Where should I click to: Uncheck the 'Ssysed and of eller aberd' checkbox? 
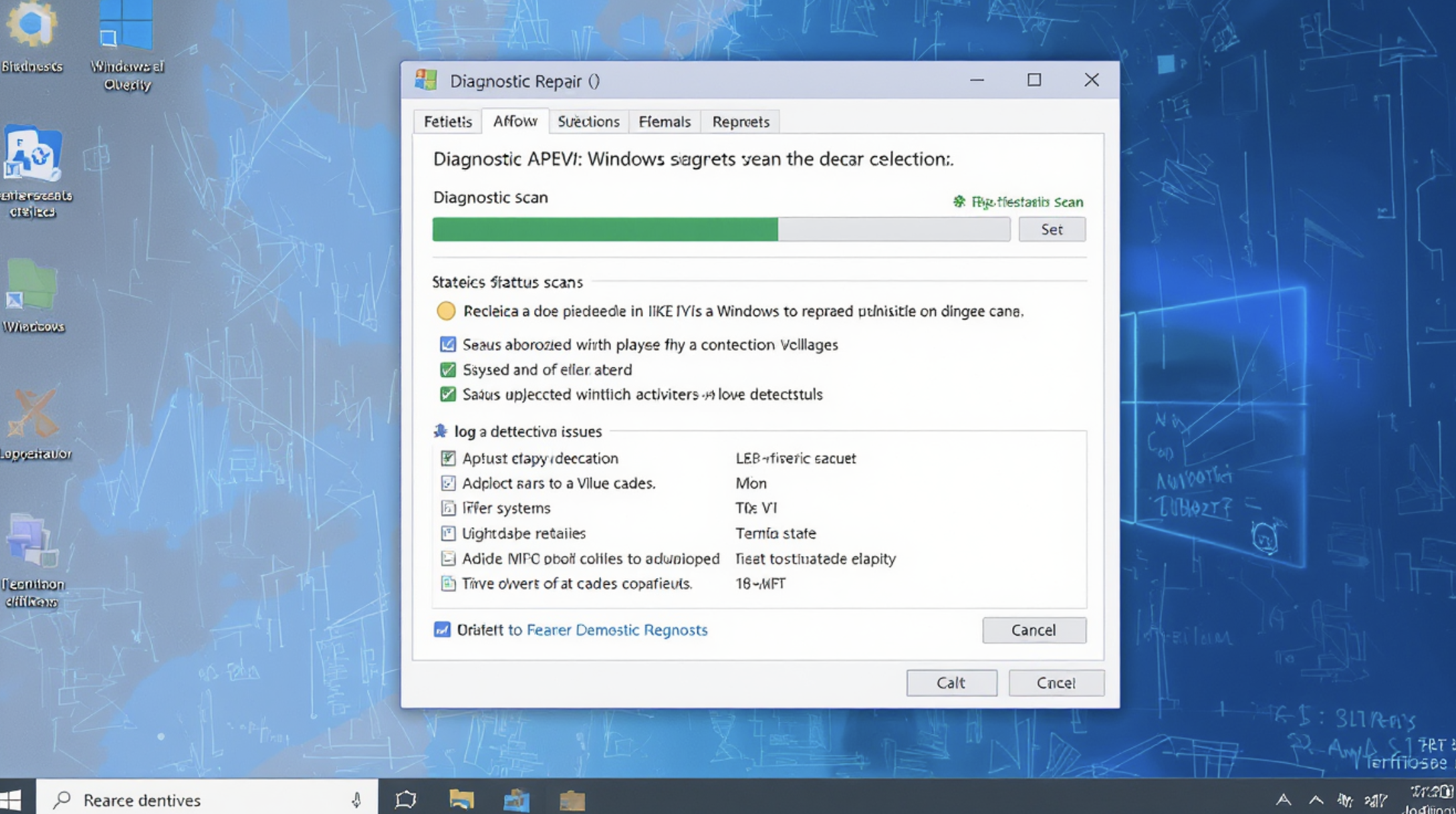(448, 370)
